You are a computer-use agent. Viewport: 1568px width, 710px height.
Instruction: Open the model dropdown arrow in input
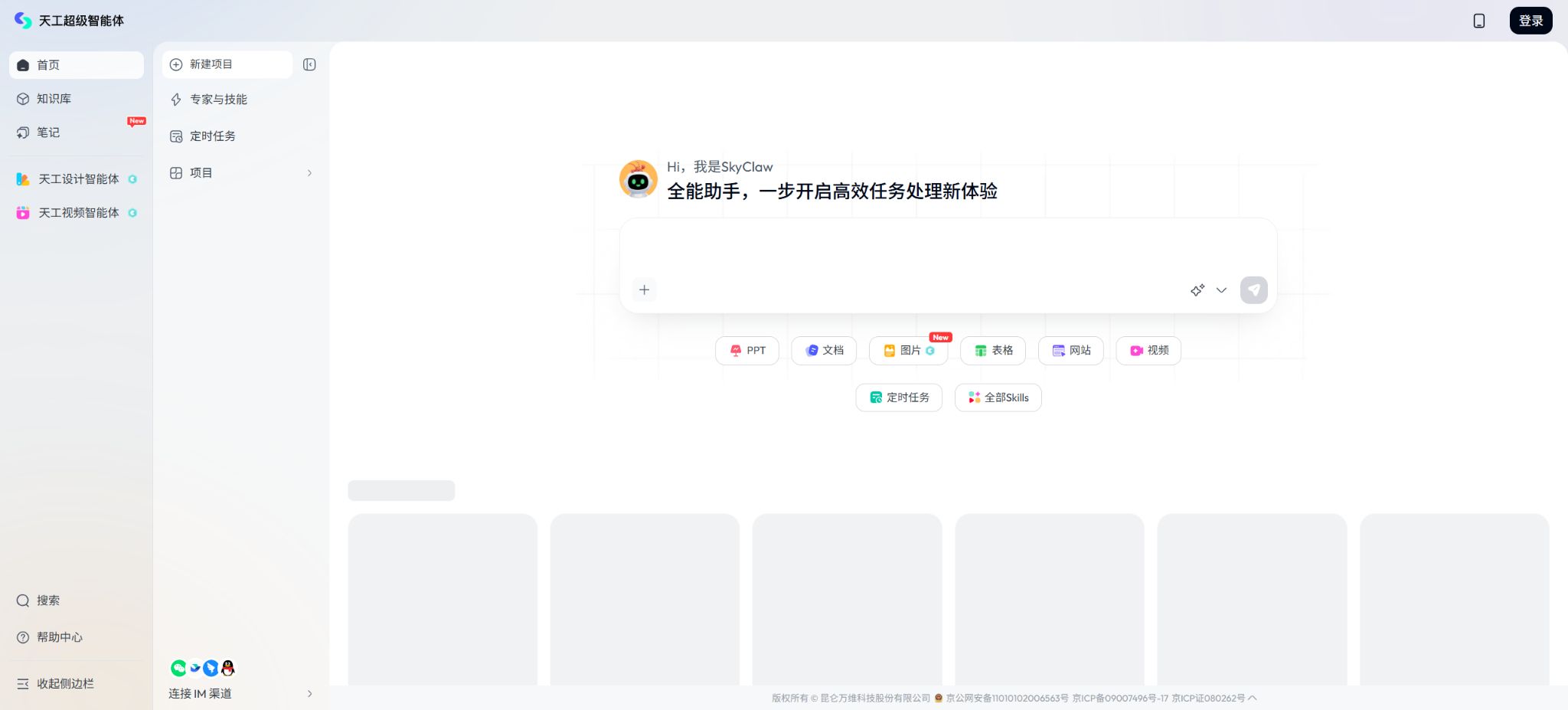click(1221, 290)
